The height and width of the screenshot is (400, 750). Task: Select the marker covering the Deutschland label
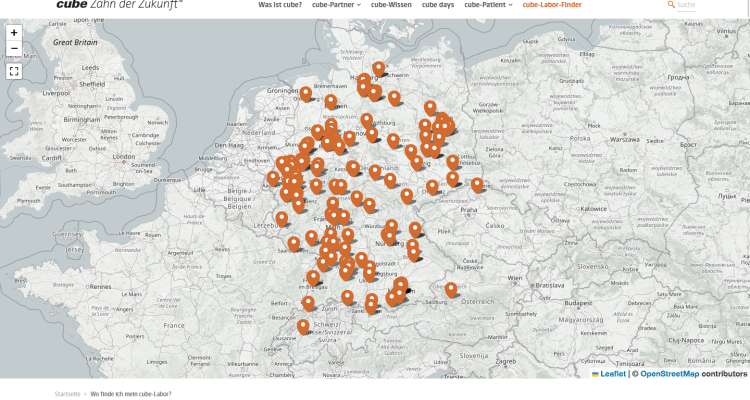tap(375, 172)
